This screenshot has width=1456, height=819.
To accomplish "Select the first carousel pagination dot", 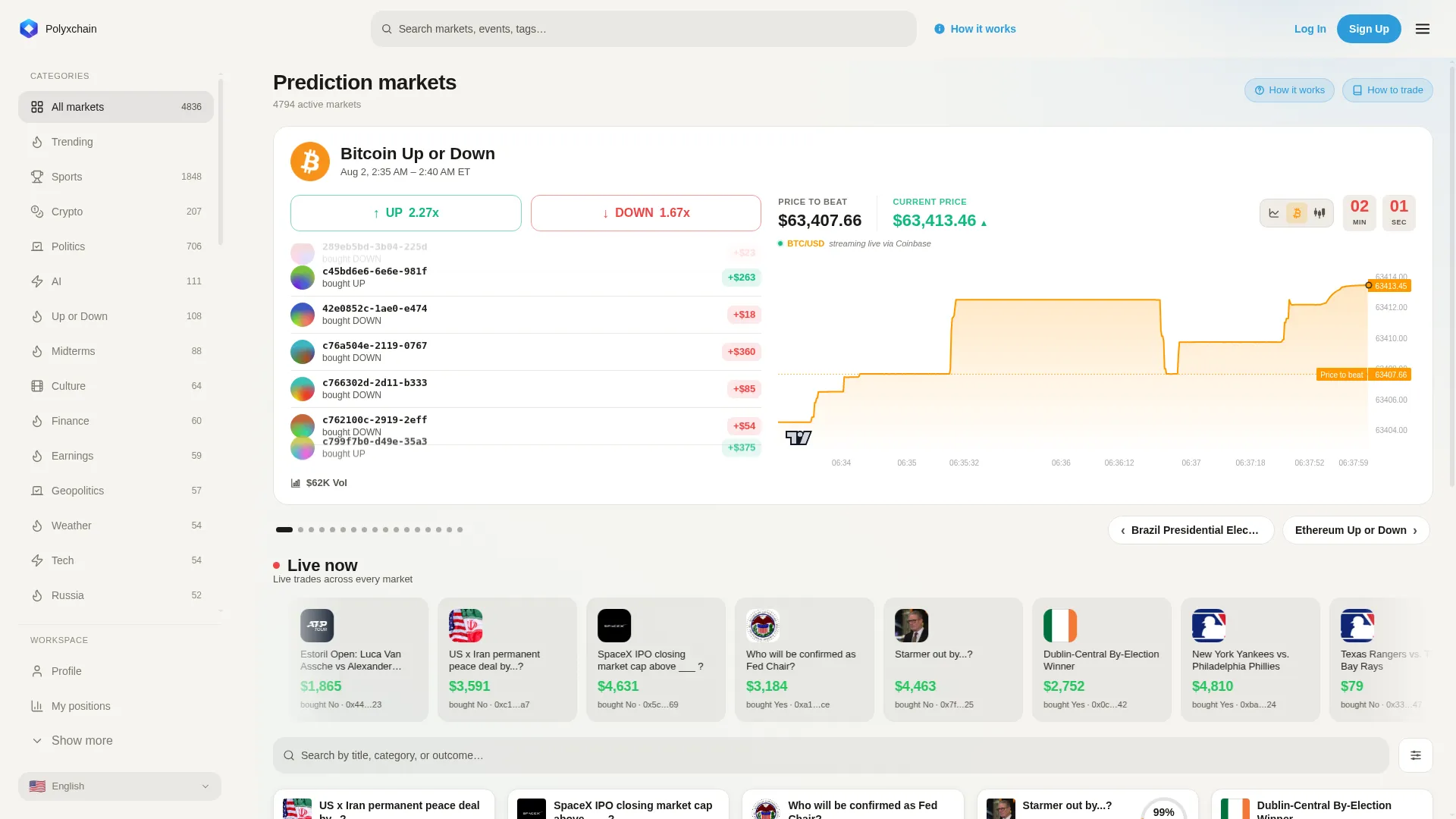I will (x=284, y=530).
